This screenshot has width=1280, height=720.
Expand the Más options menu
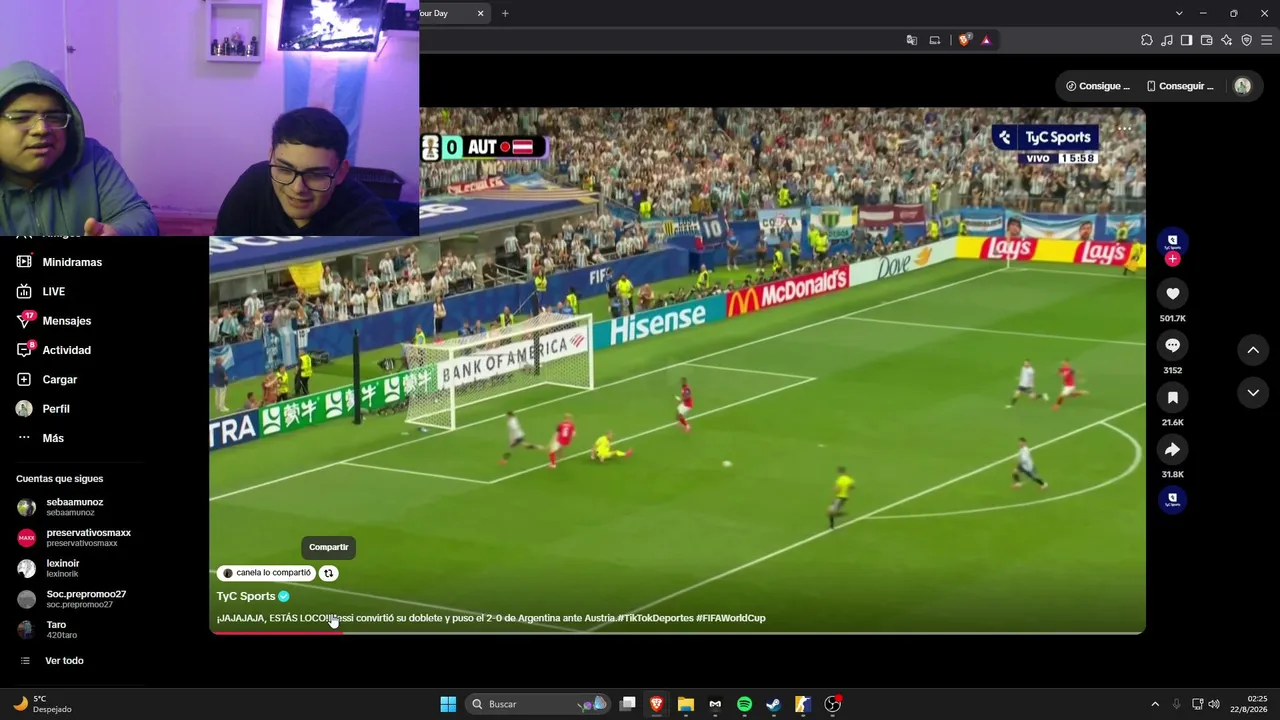(40, 438)
